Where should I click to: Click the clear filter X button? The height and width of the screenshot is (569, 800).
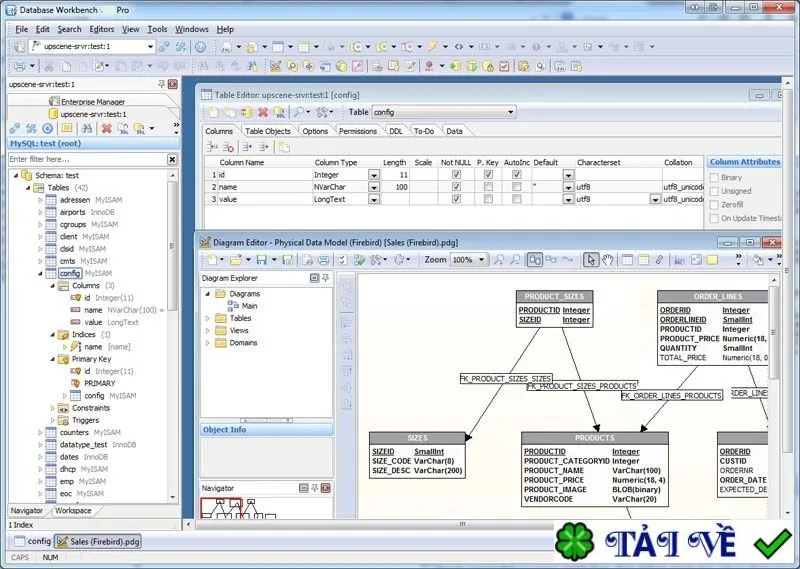(172, 160)
